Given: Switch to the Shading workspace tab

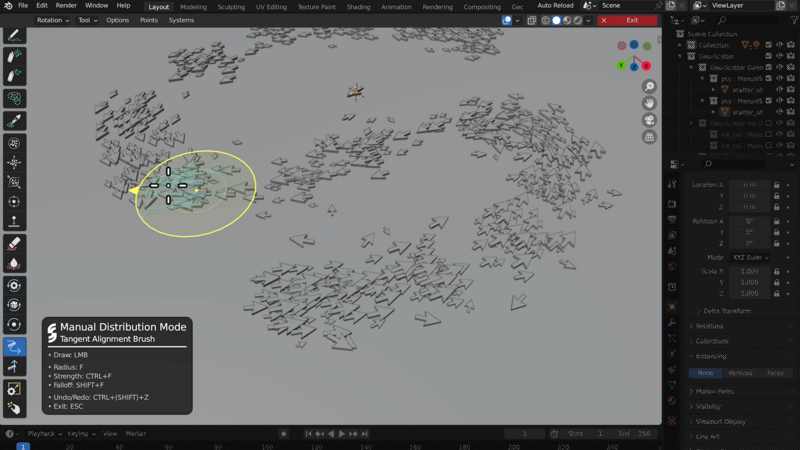Looking at the screenshot, I should click(358, 7).
